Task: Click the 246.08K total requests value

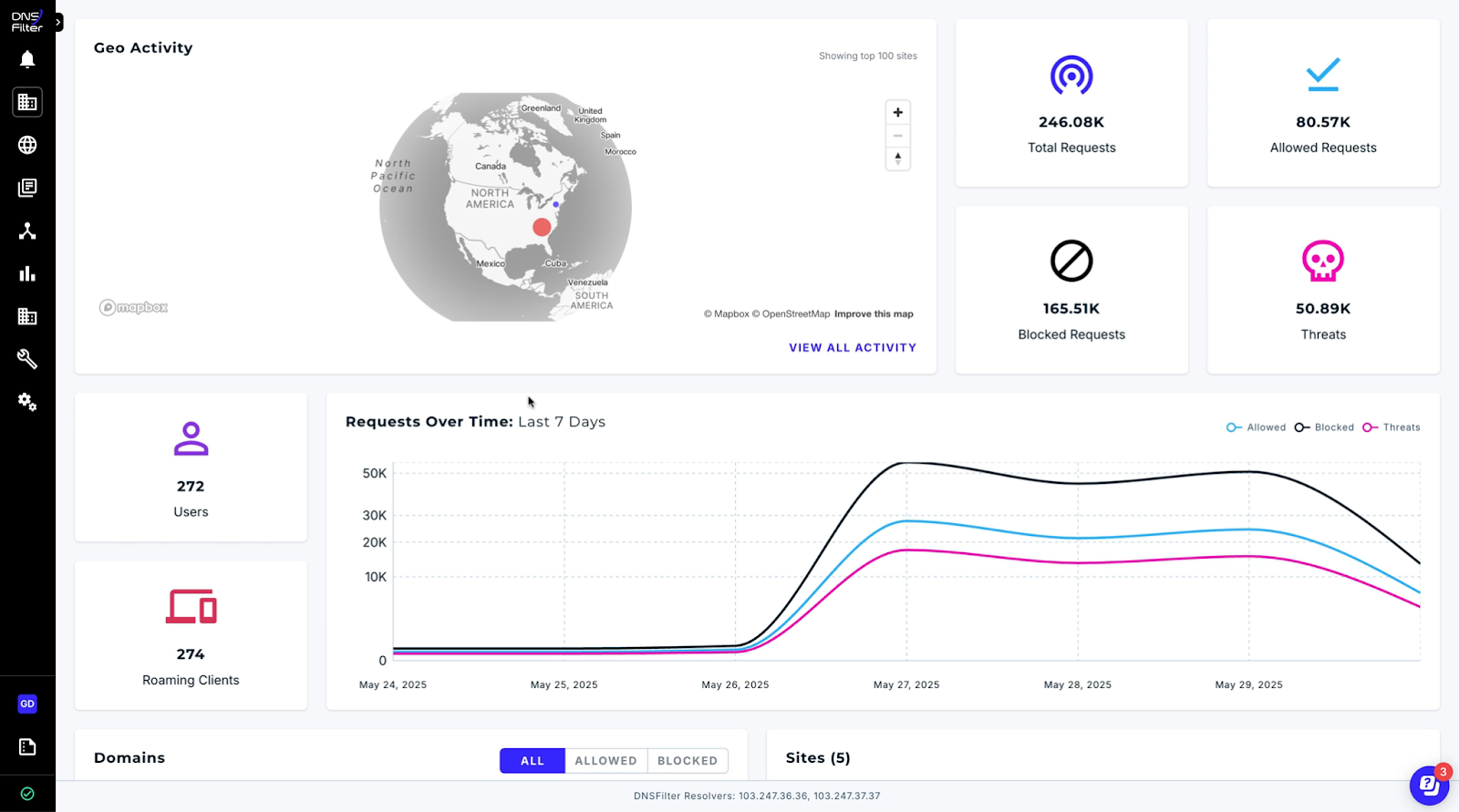Action: click(1071, 122)
